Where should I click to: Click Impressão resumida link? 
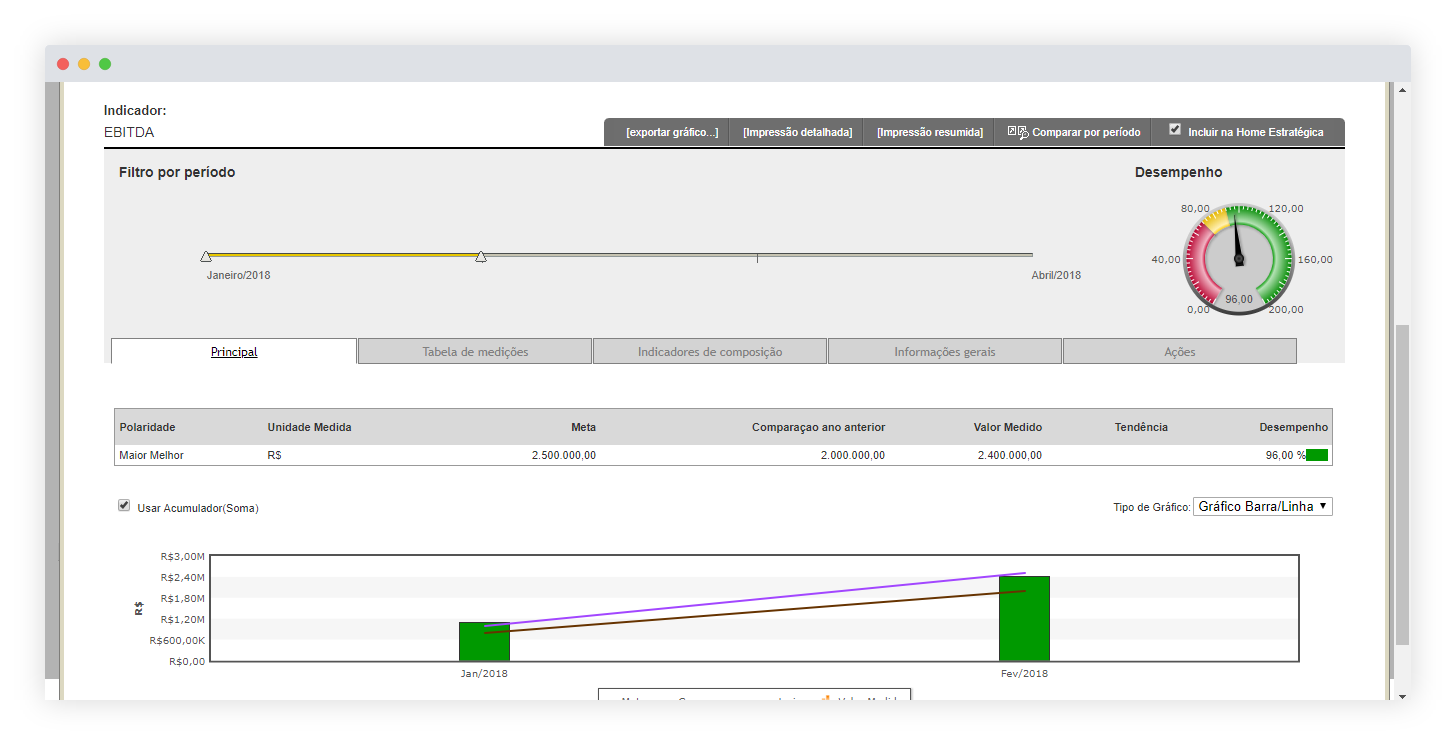[x=929, y=133]
